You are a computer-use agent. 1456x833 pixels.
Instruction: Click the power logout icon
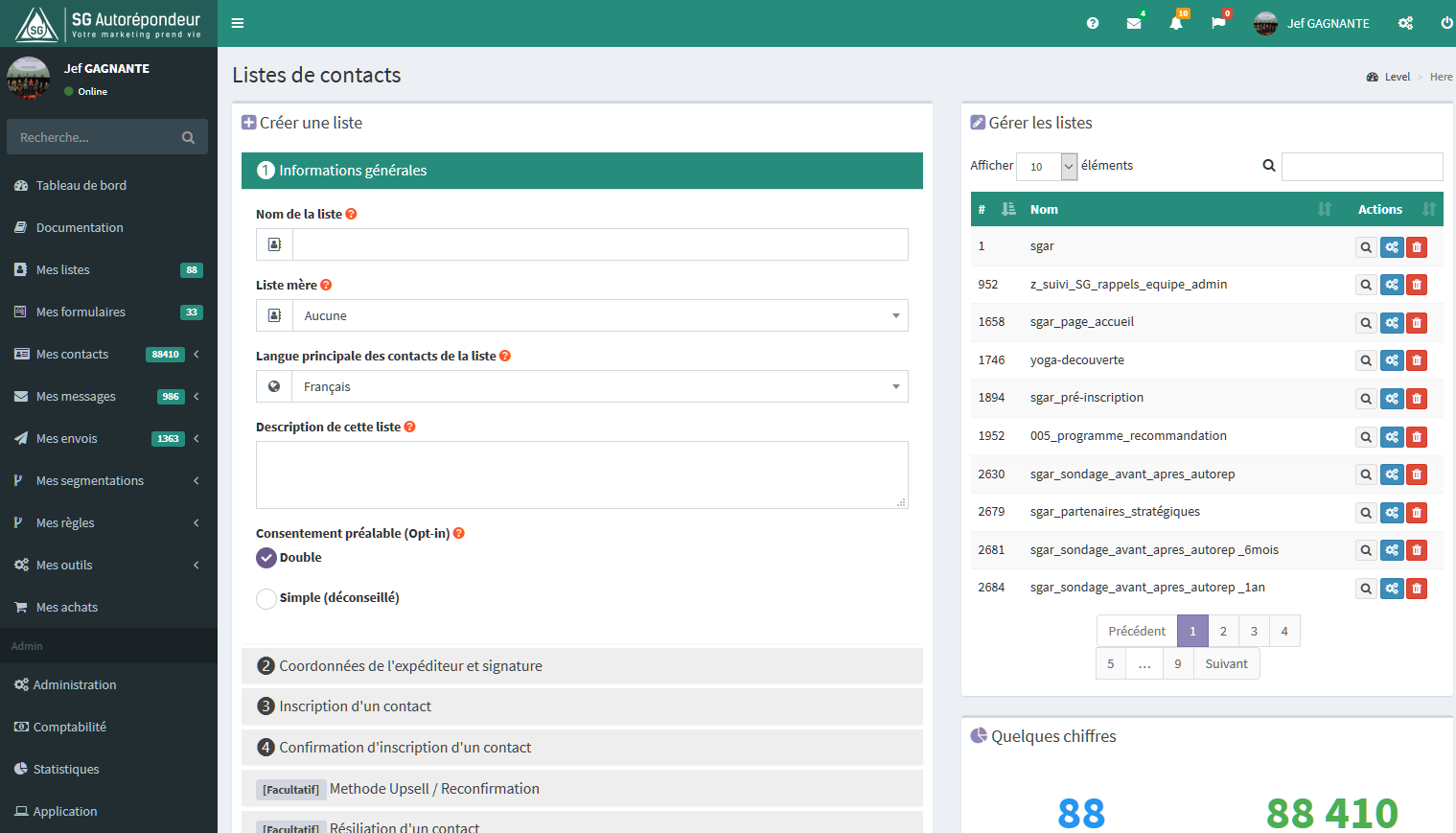click(x=1446, y=23)
